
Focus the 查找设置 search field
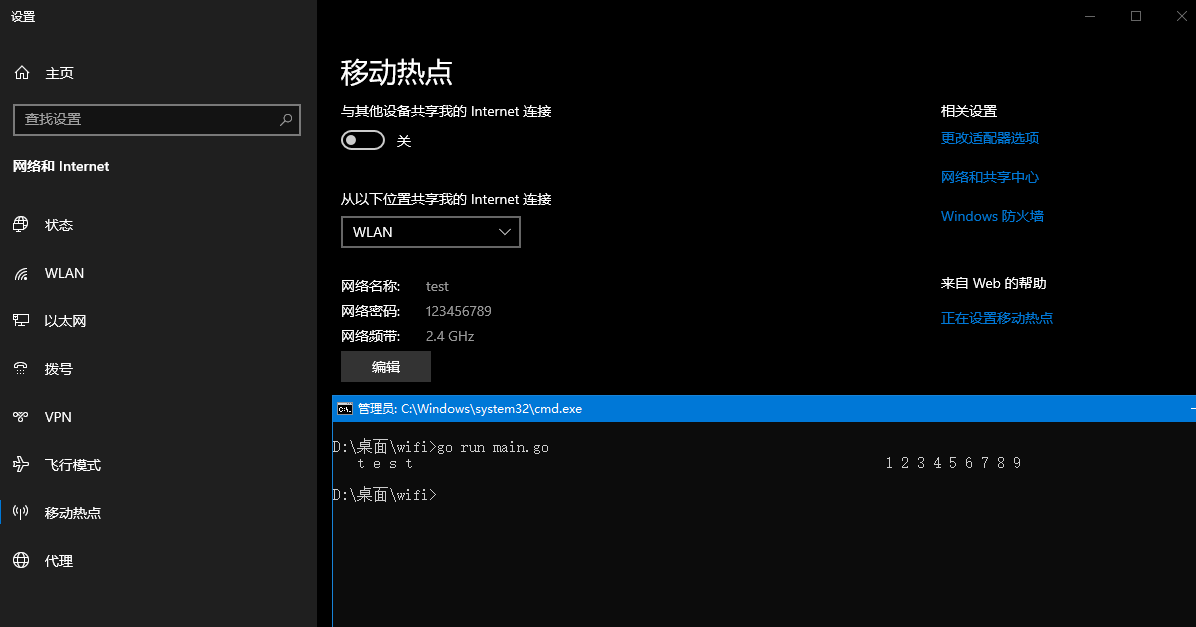pyautogui.click(x=157, y=120)
